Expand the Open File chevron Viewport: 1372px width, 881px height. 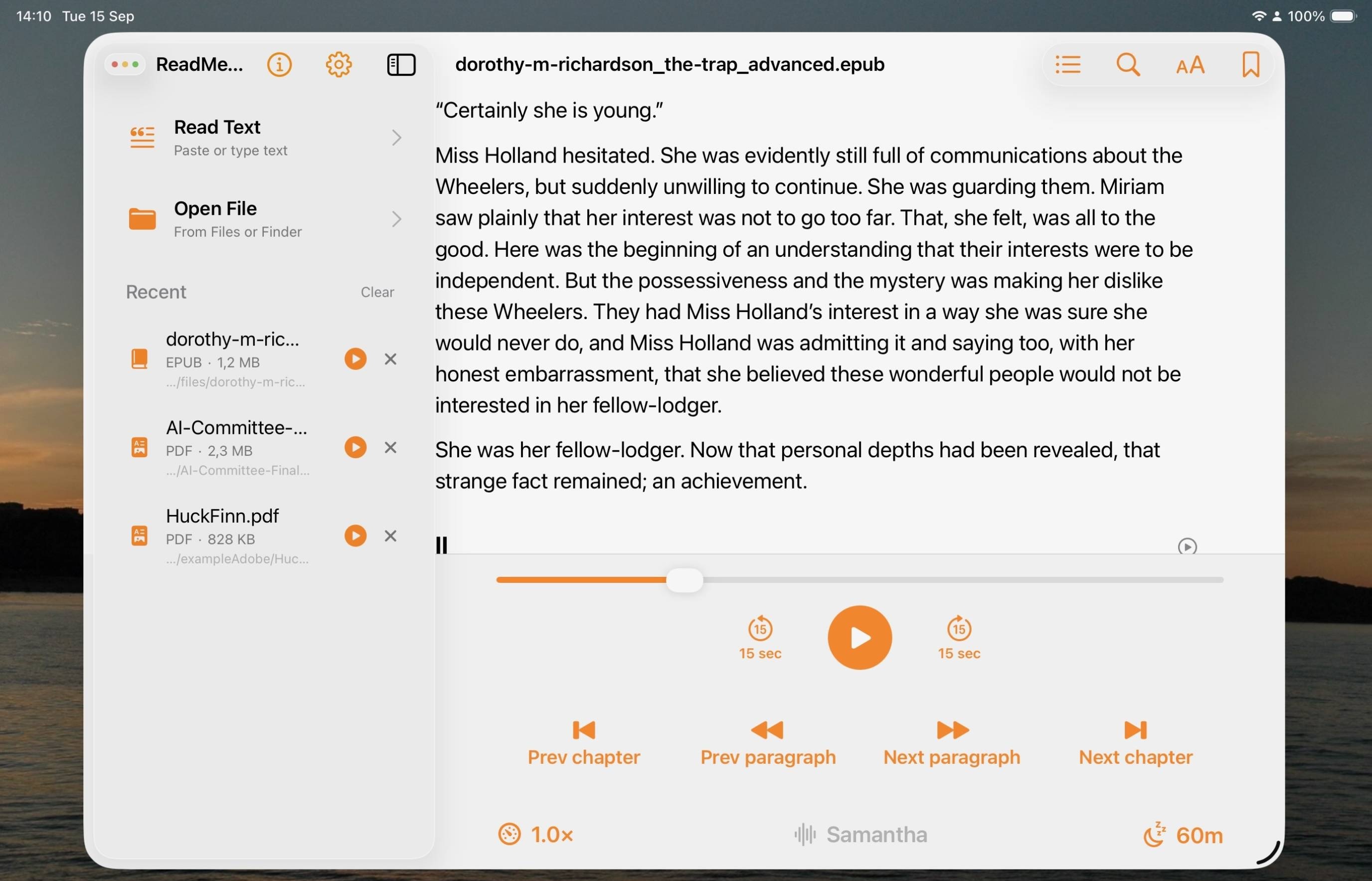pos(396,219)
